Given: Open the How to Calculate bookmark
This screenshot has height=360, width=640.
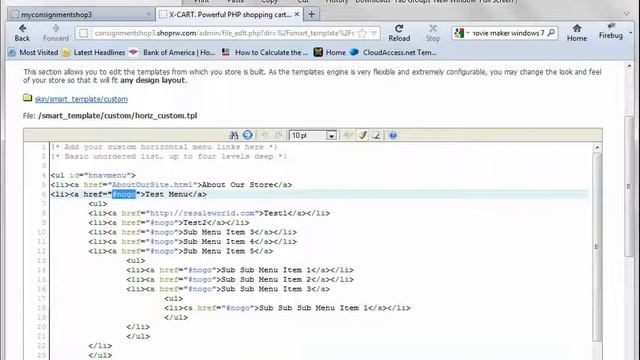Looking at the screenshot, I should pyautogui.click(x=264, y=52).
